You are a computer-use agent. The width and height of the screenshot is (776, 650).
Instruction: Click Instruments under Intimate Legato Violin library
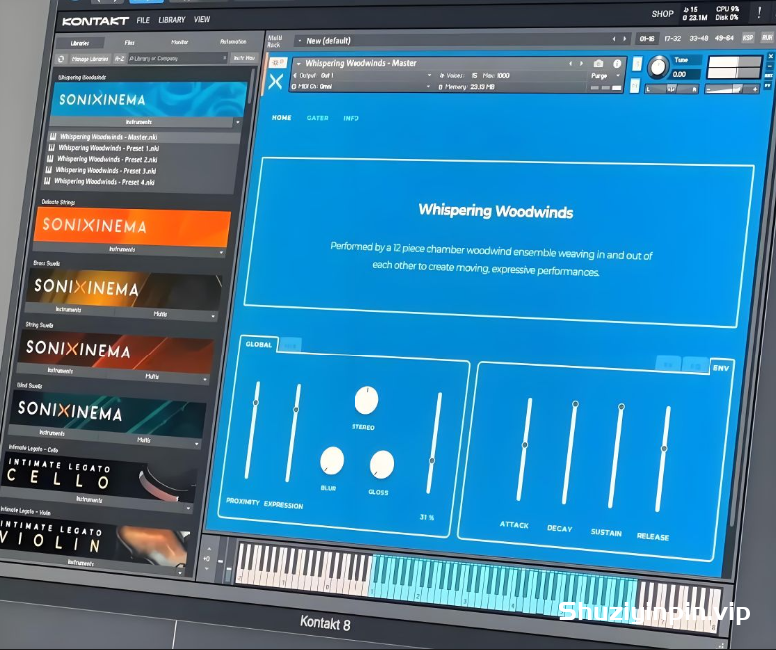tap(81, 562)
